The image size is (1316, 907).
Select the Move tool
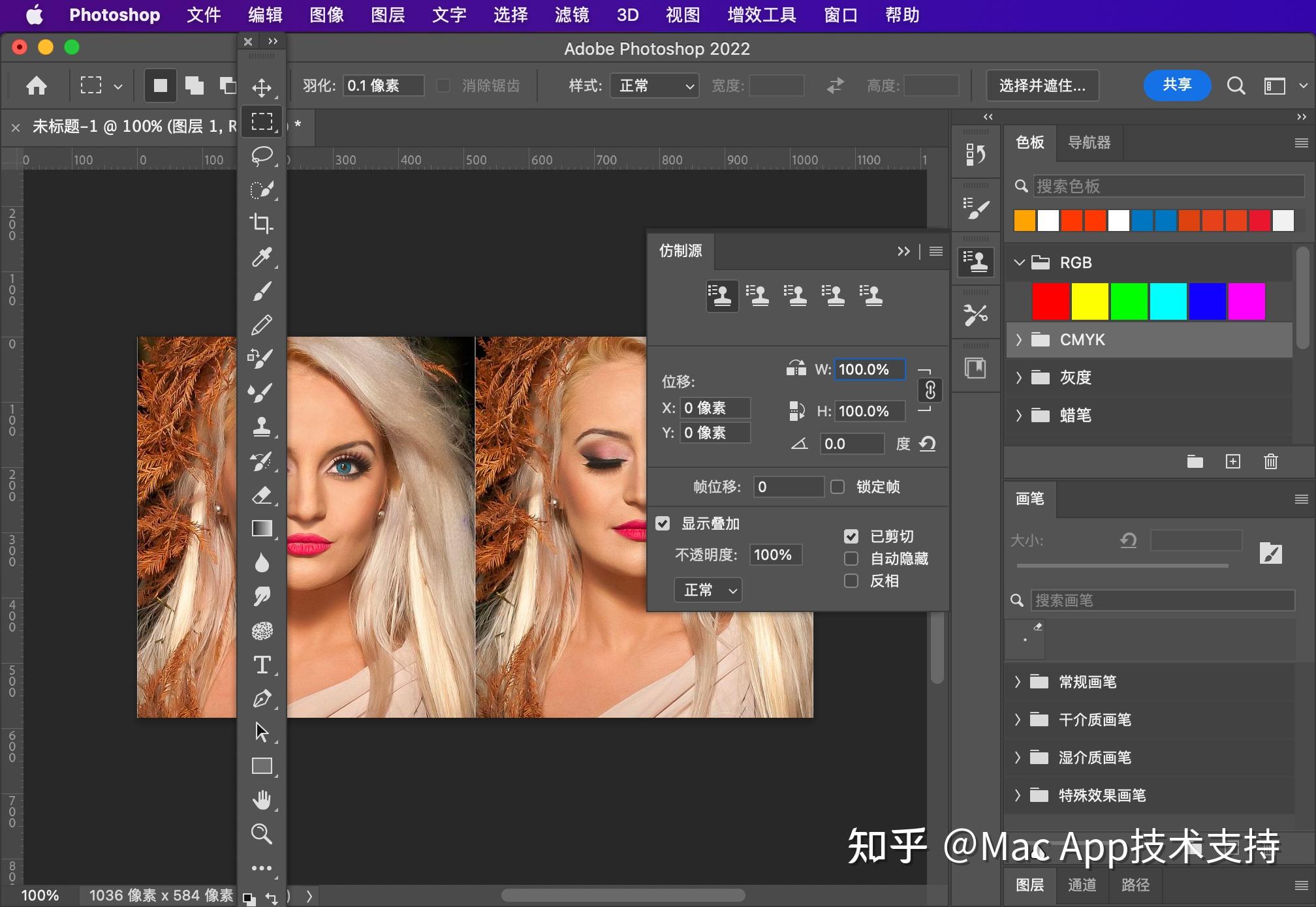(x=262, y=87)
